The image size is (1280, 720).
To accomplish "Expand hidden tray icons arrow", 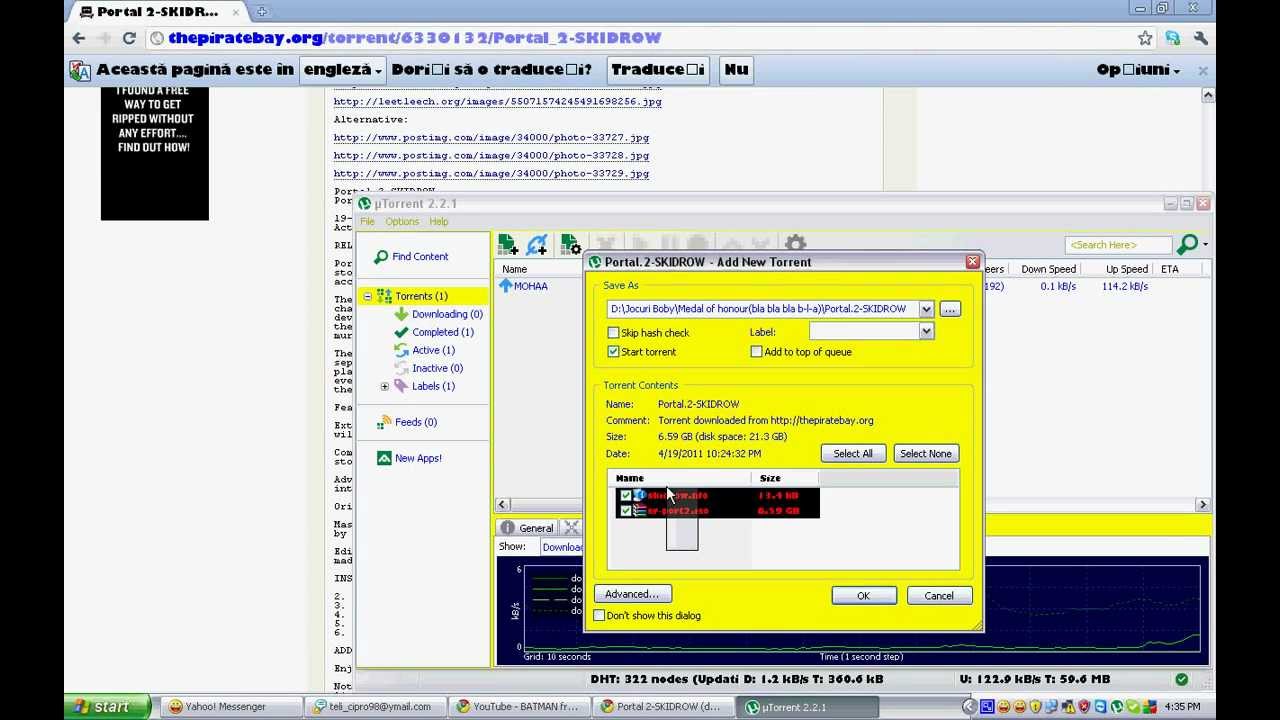I will (969, 707).
